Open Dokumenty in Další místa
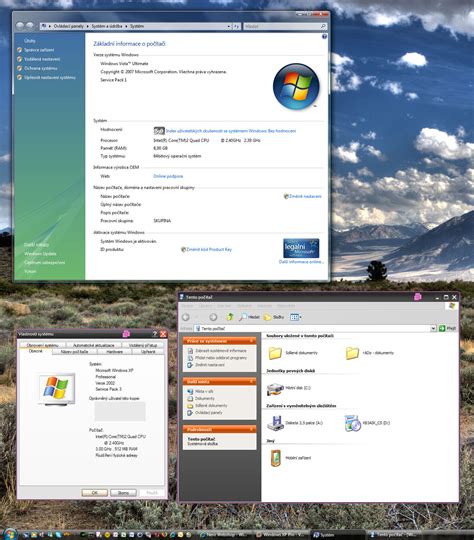This screenshot has width=474, height=540. [x=205, y=398]
